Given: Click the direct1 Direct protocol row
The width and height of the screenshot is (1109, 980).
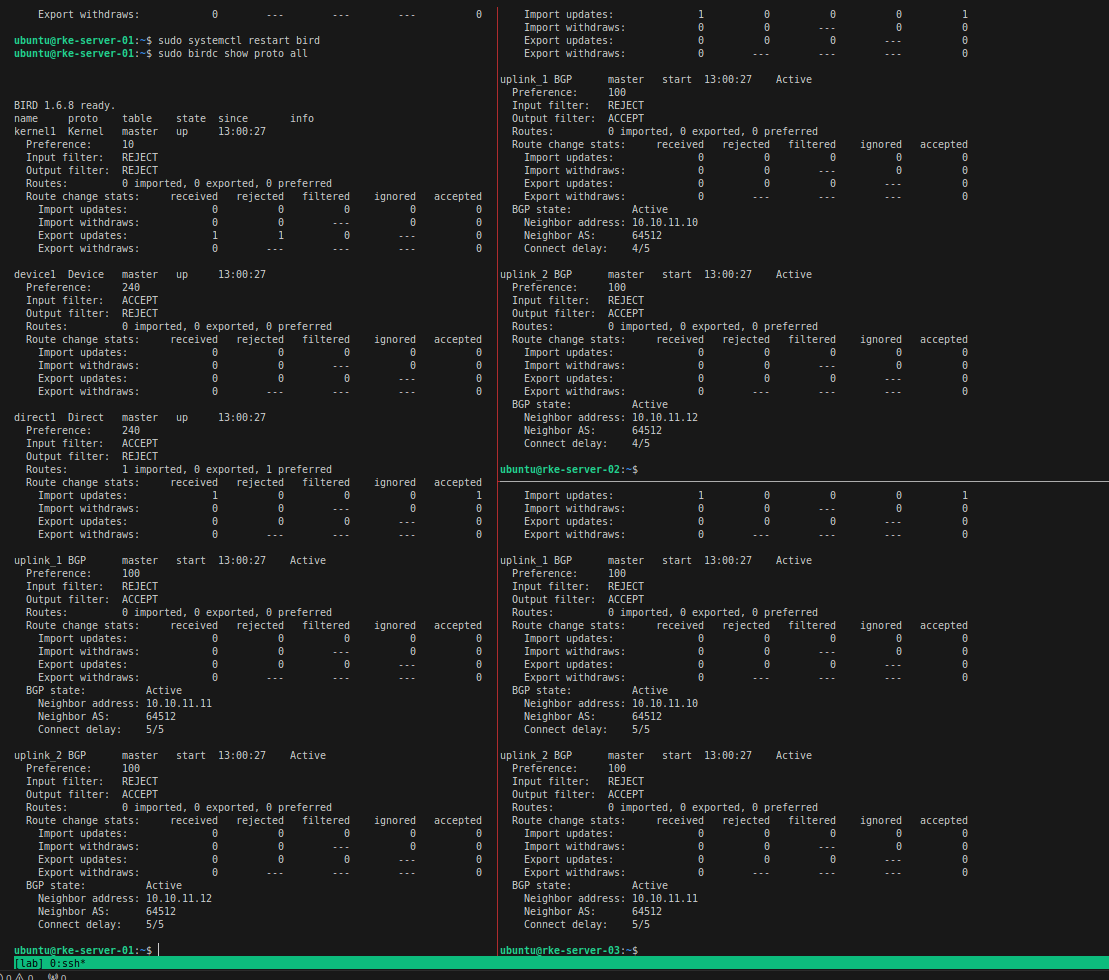Looking at the screenshot, I should click(x=140, y=417).
